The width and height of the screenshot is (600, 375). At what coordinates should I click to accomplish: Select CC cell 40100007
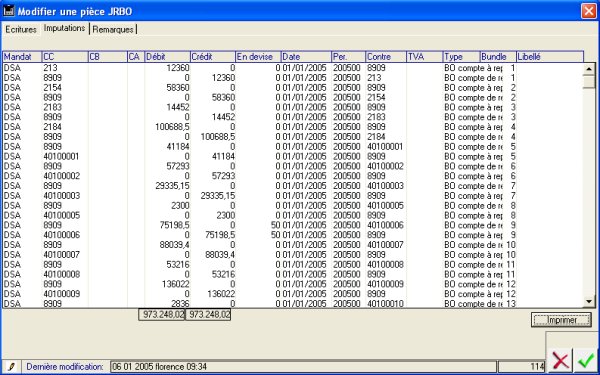pyautogui.click(x=61, y=254)
